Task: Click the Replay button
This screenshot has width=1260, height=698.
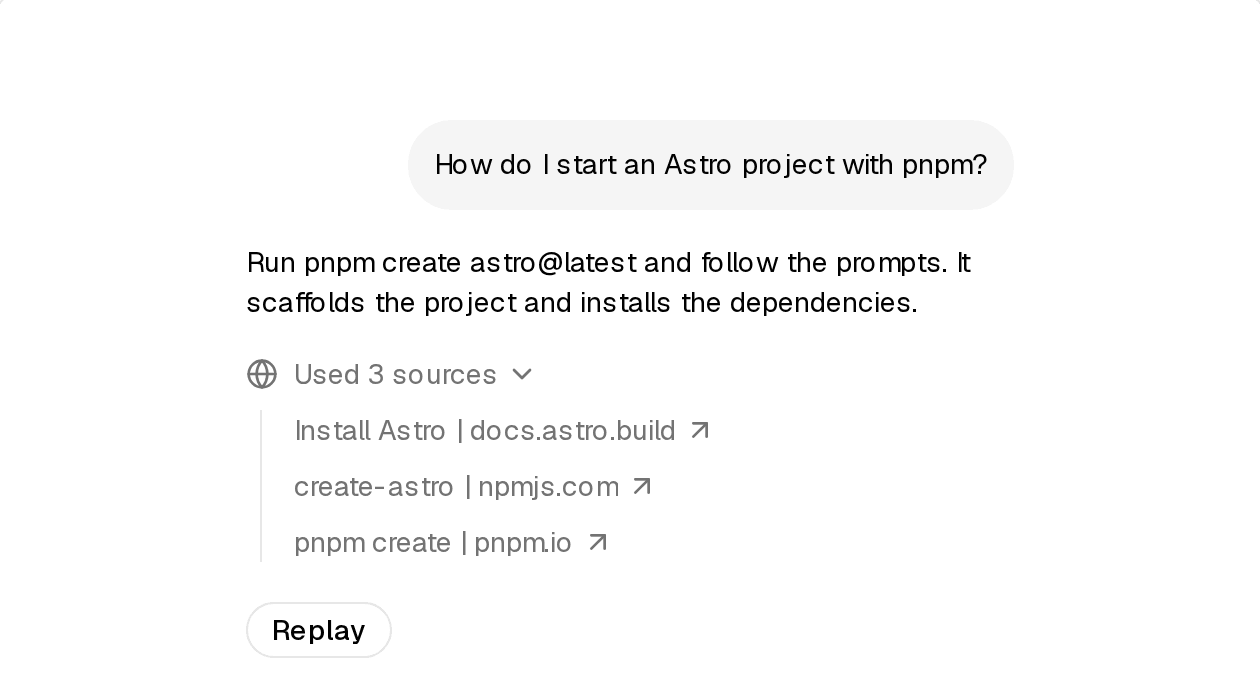Action: [x=319, y=630]
